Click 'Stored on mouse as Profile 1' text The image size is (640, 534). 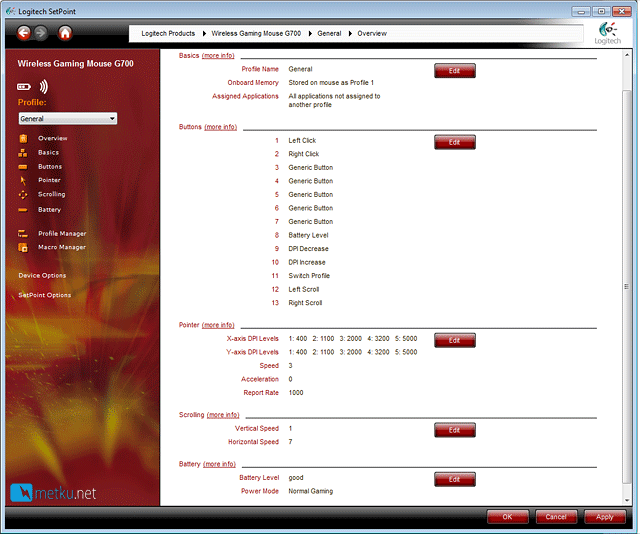(331, 83)
